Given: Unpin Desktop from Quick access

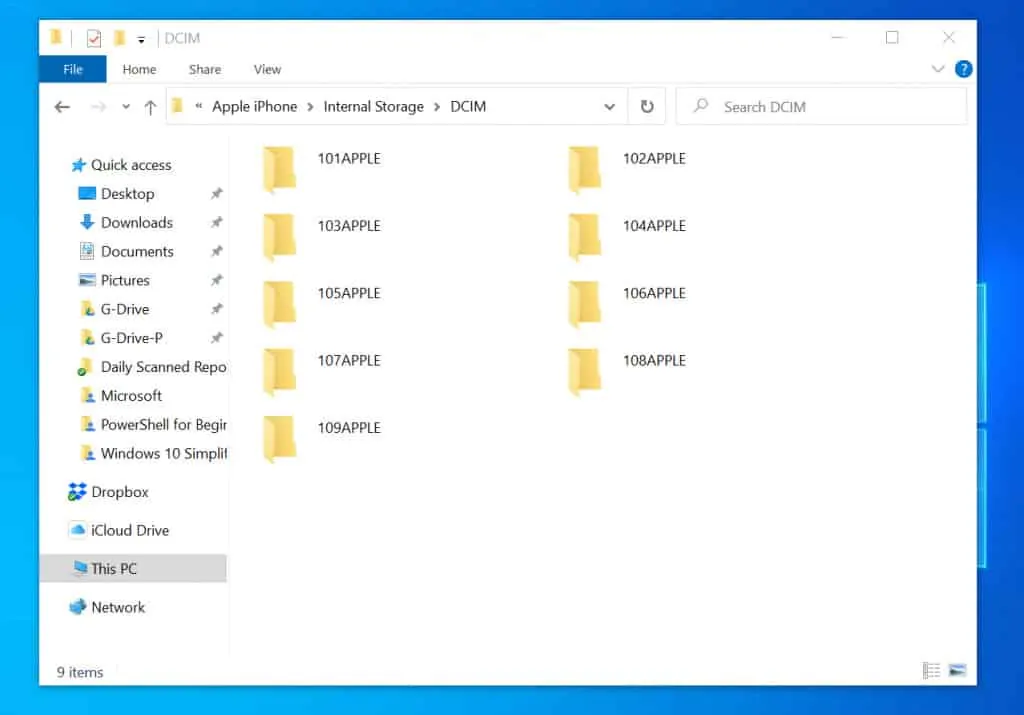Looking at the screenshot, I should (x=215, y=193).
